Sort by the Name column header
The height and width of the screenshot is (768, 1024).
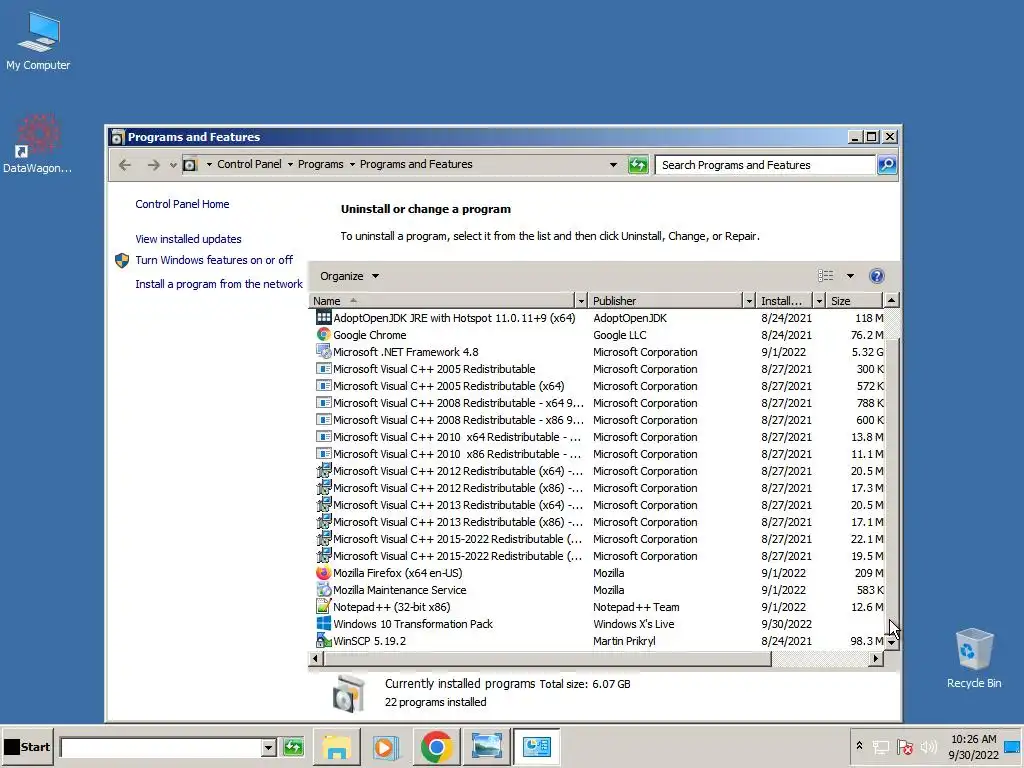click(x=441, y=300)
